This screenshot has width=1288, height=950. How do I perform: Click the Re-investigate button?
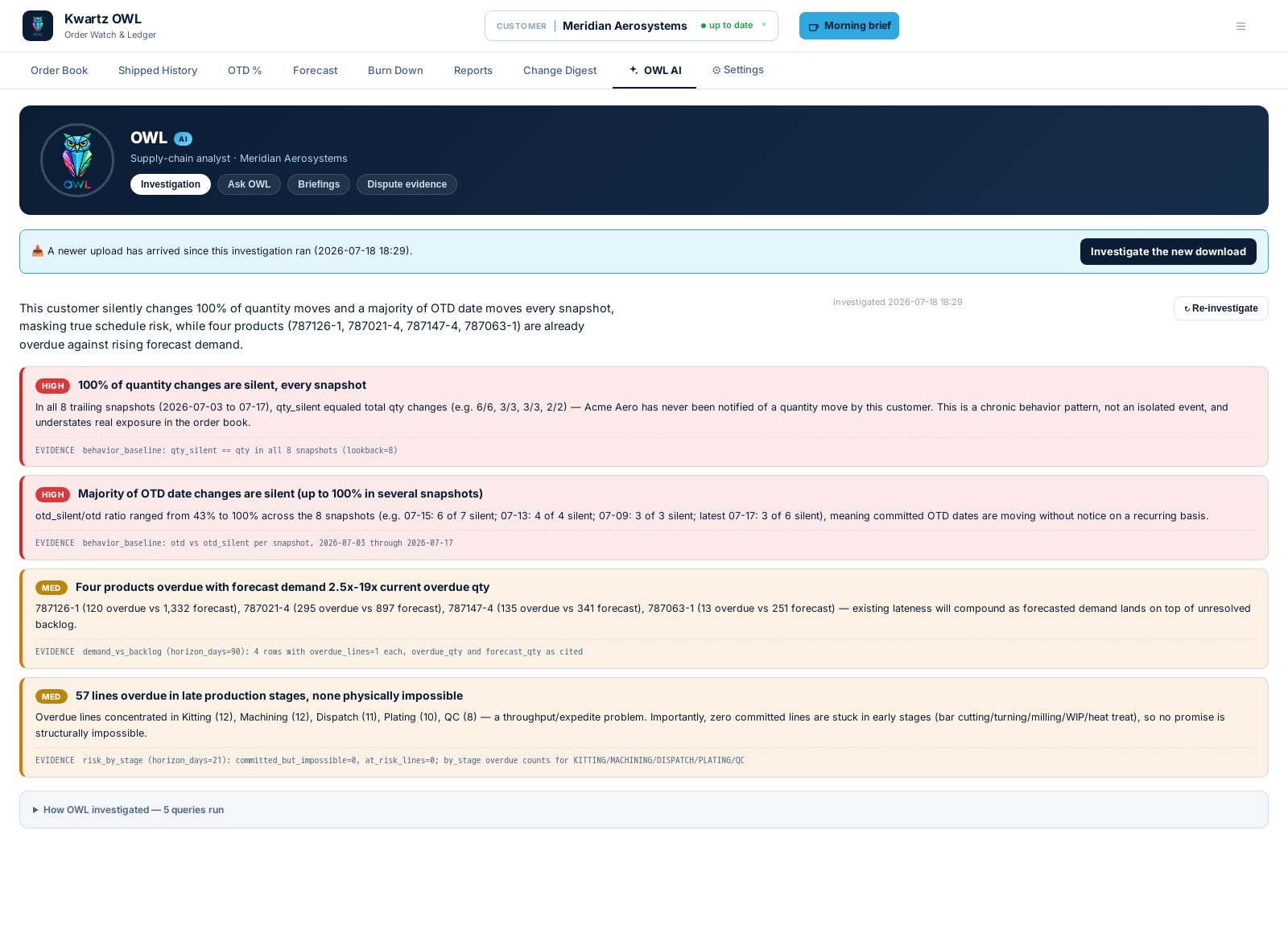tap(1221, 308)
